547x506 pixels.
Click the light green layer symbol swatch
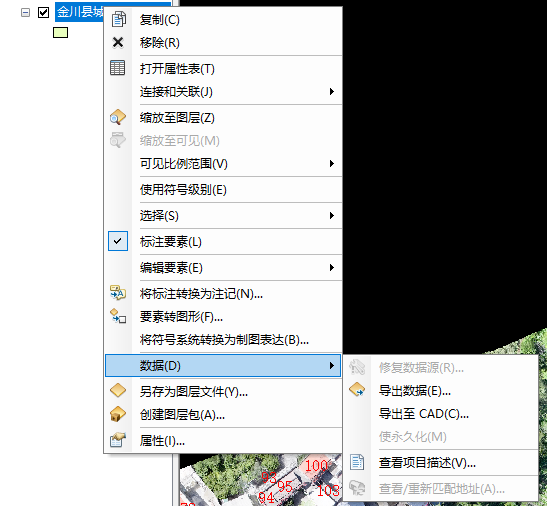click(60, 33)
